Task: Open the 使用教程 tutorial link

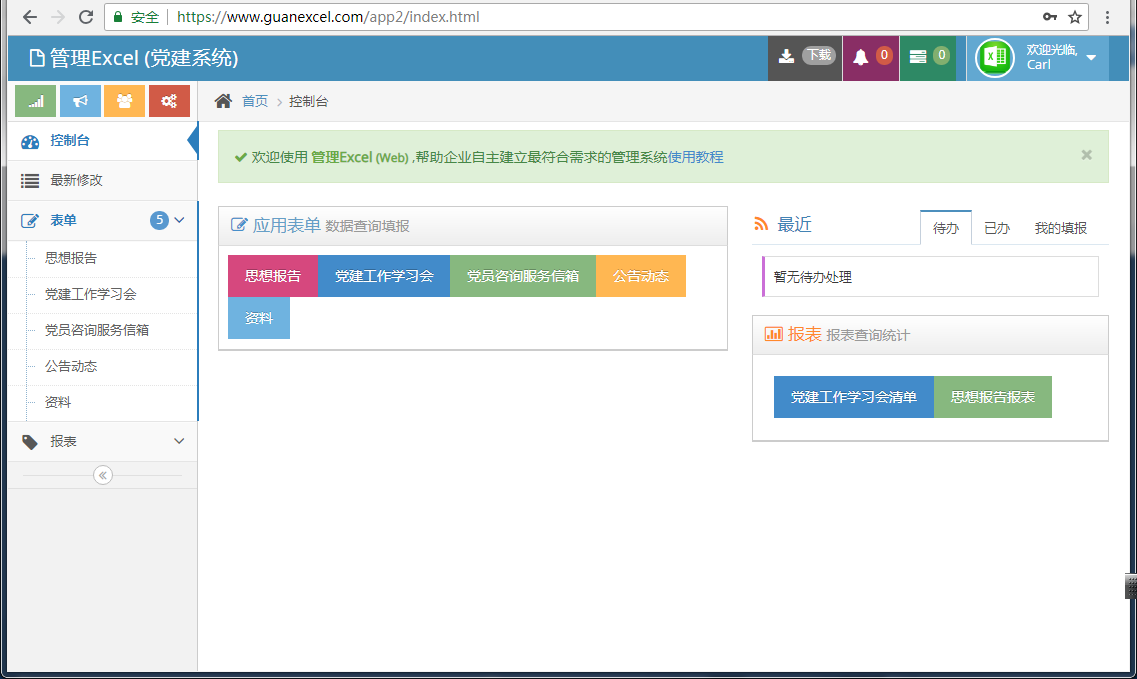Action: coord(695,157)
